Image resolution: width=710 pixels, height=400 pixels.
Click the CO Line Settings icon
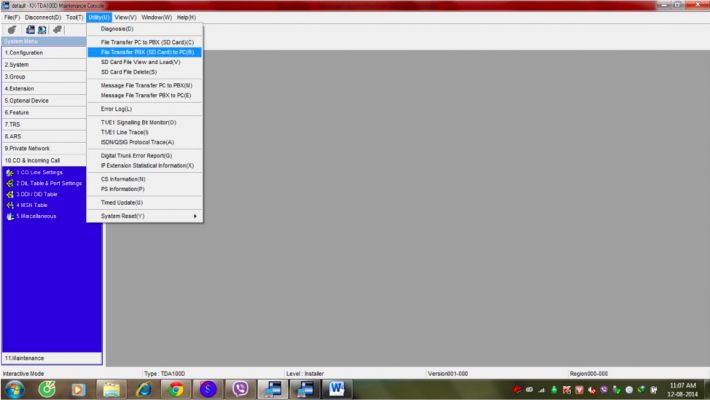pyautogui.click(x=10, y=173)
